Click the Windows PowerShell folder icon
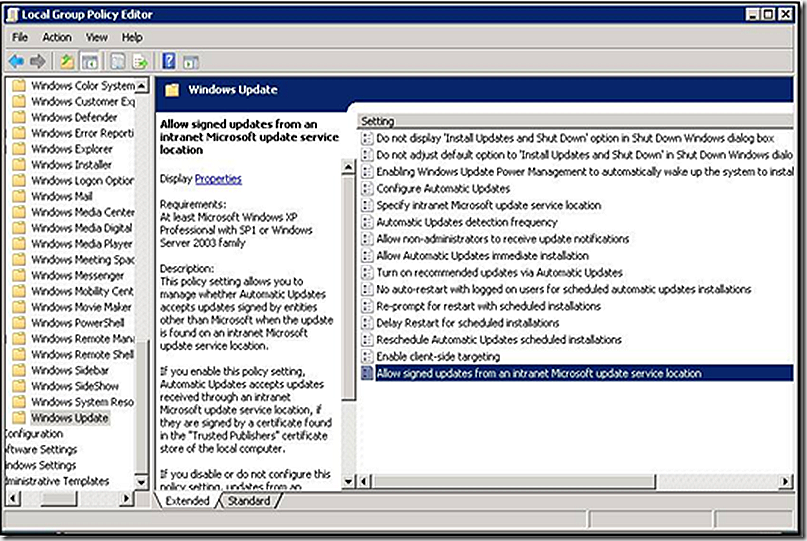 (x=19, y=323)
